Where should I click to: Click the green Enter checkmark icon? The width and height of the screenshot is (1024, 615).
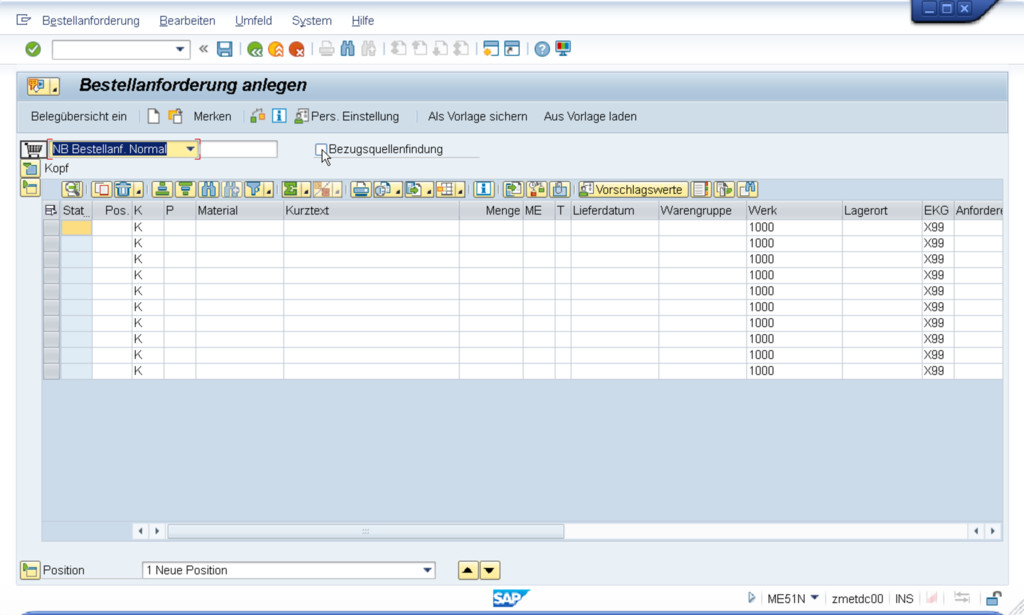(x=33, y=49)
